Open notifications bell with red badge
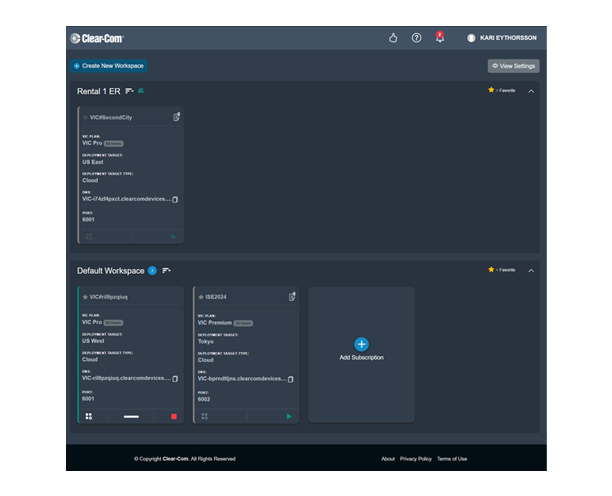612x496 pixels. pyautogui.click(x=439, y=38)
